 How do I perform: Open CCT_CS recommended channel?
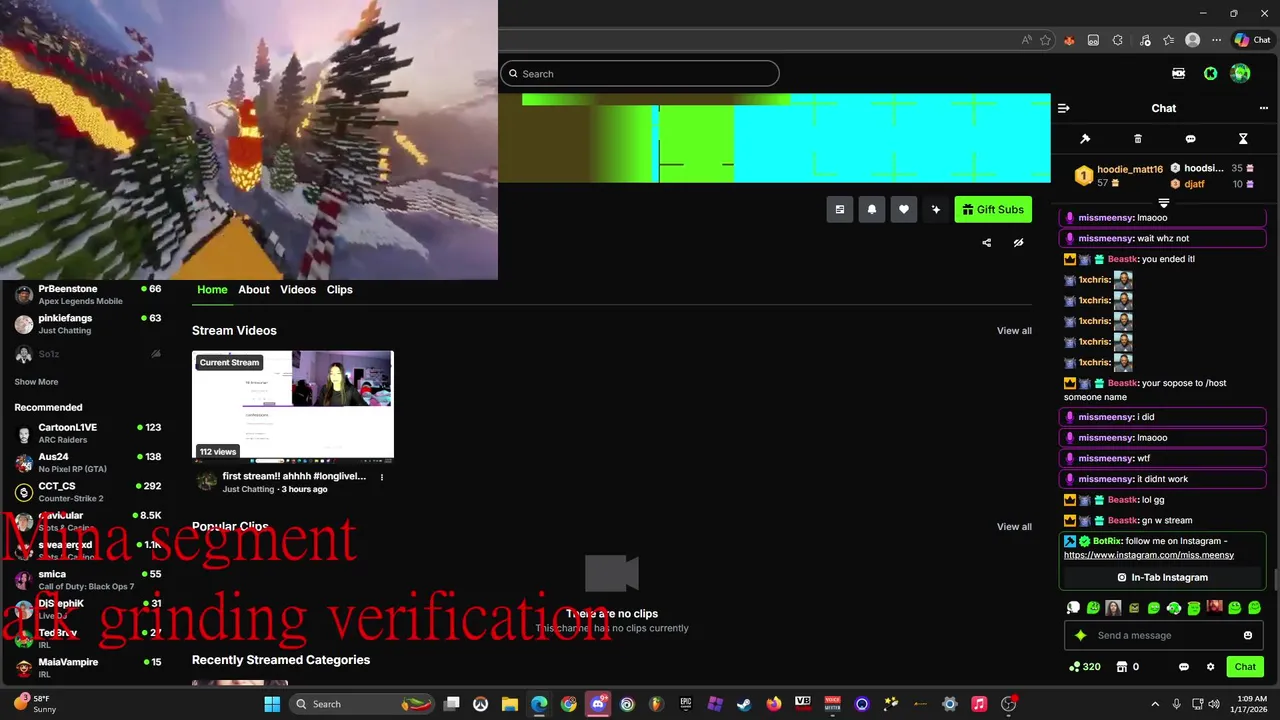click(x=88, y=492)
